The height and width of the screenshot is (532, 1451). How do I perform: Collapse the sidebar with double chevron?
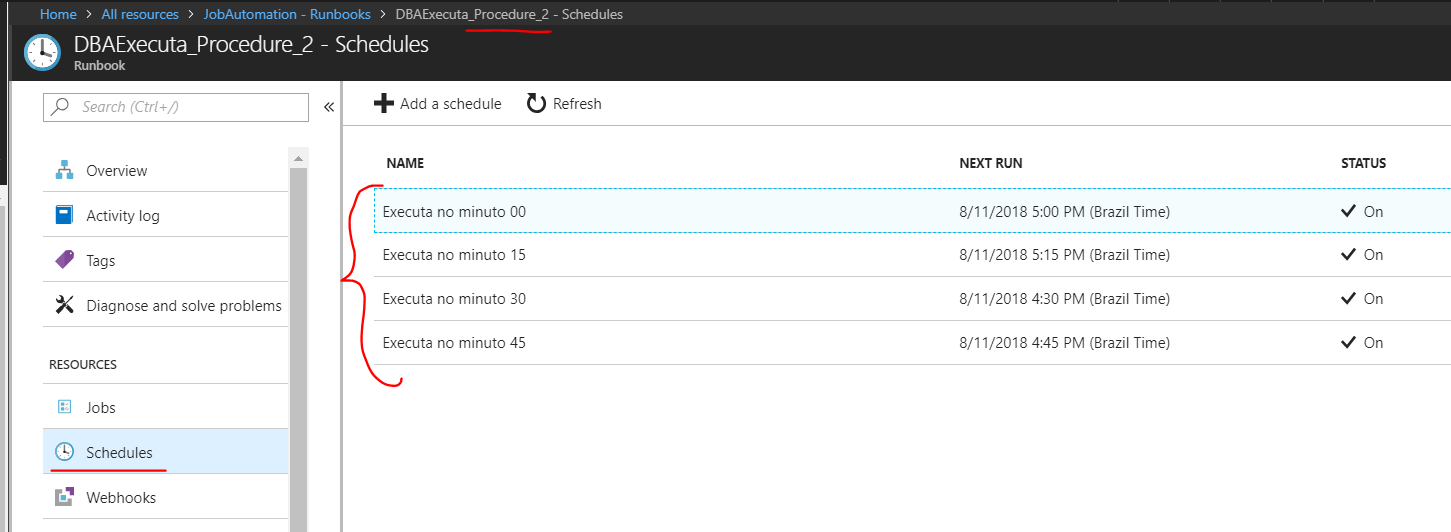pos(328,107)
